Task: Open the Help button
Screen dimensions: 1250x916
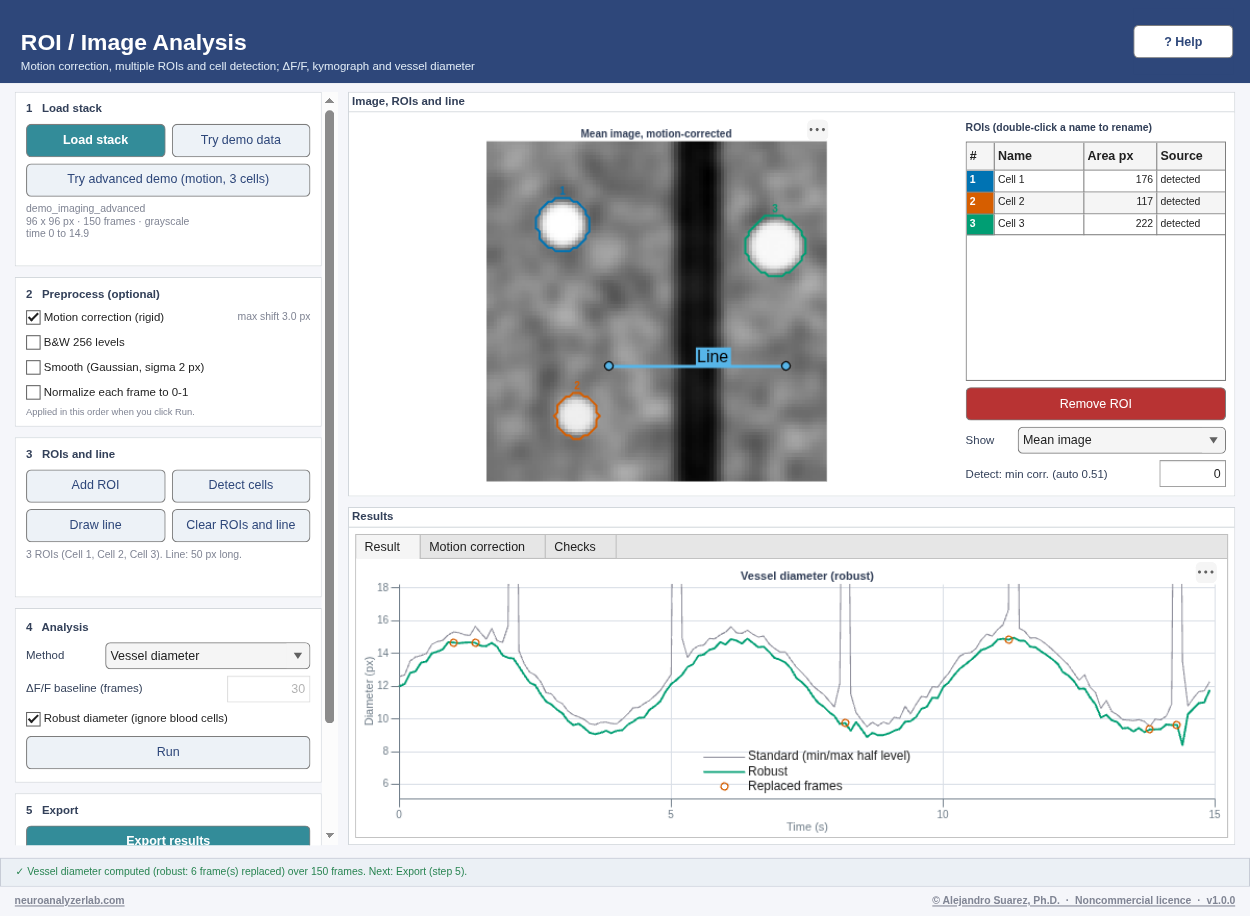Action: tap(1183, 42)
